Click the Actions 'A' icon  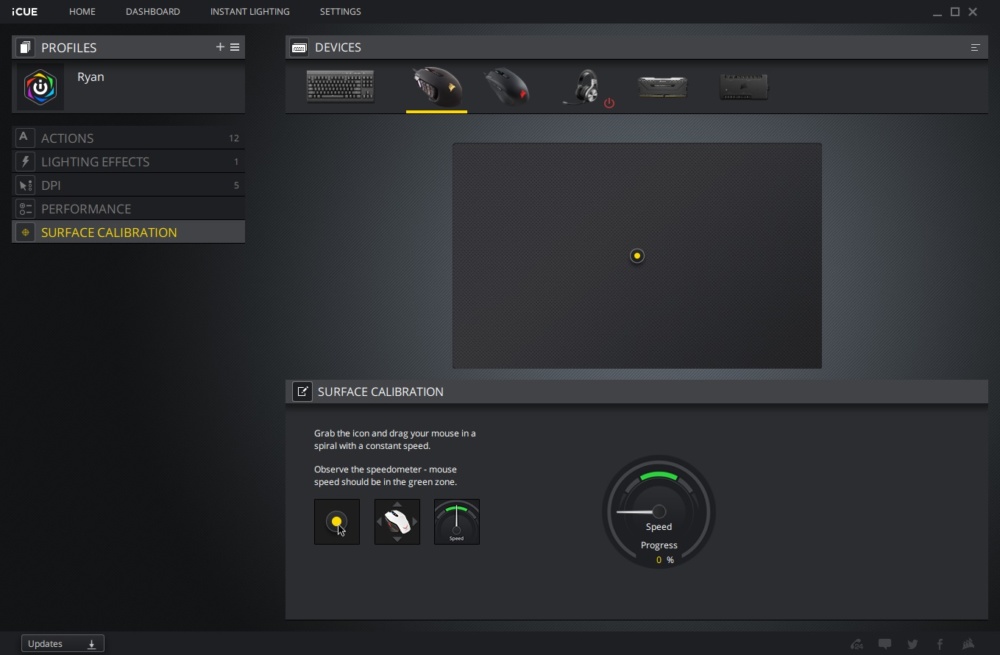tap(24, 137)
